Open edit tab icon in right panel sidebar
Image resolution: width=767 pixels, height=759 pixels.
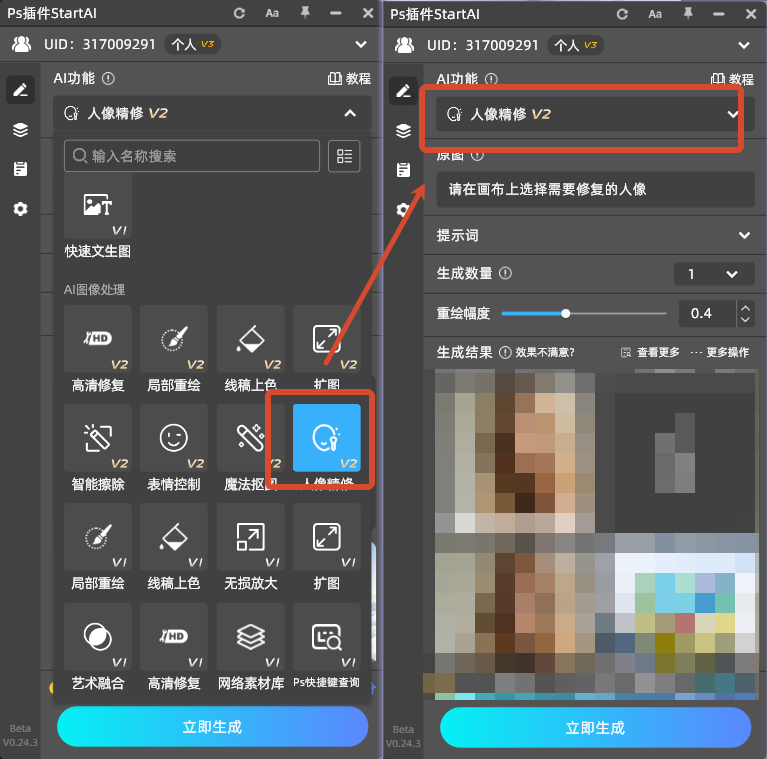pyautogui.click(x=403, y=91)
